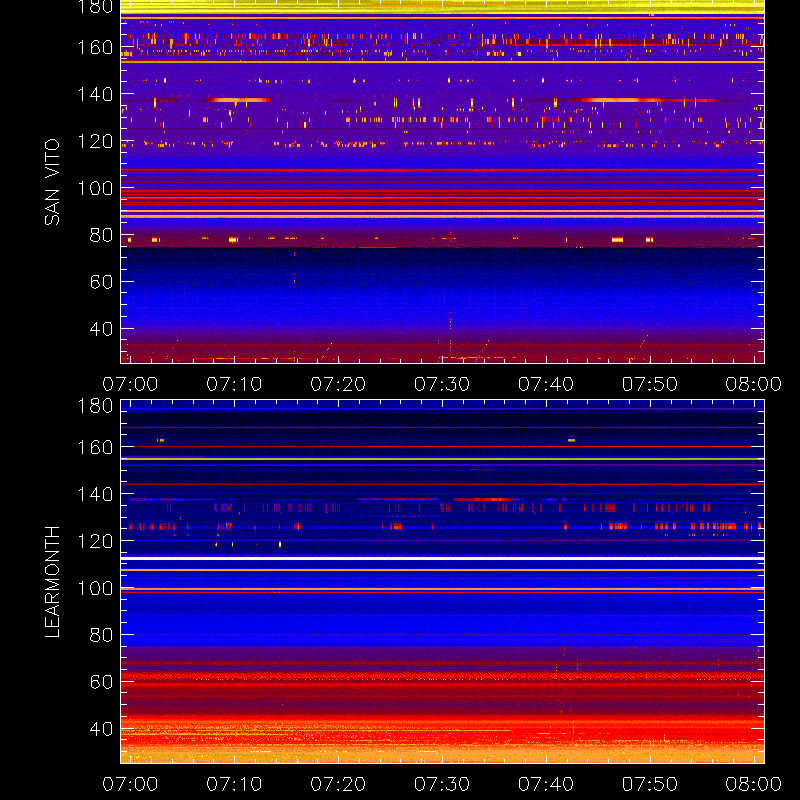Choose Learmonth plot's 07:20 time label

(338, 784)
